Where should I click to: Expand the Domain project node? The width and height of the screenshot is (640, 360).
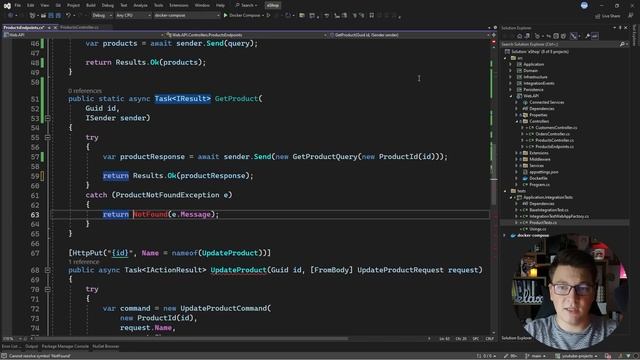point(510,71)
